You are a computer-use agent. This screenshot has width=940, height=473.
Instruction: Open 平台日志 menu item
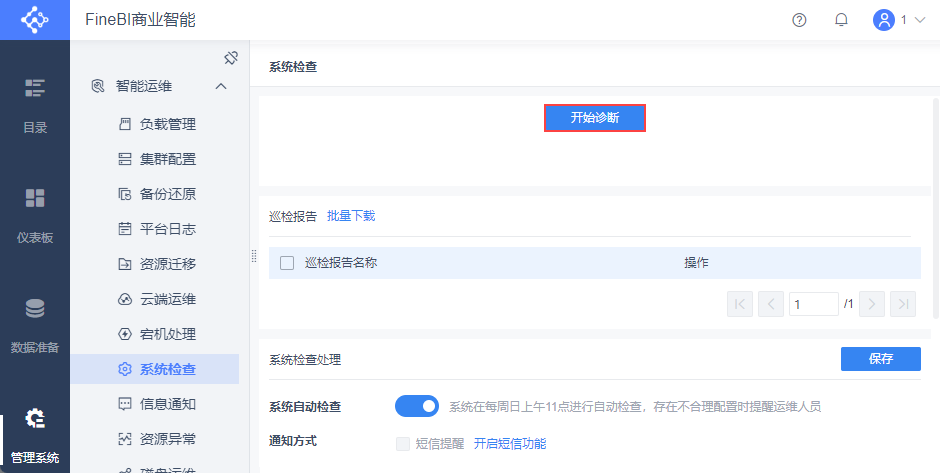click(167, 229)
